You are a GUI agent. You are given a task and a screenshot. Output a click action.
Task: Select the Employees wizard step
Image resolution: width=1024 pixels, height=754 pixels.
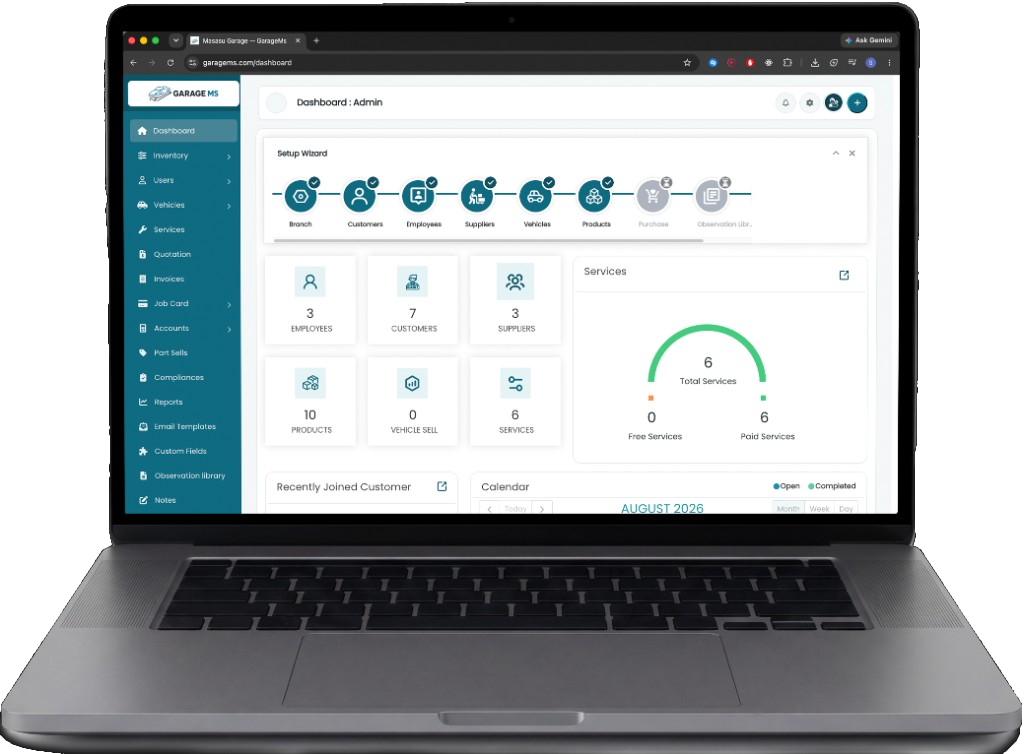[x=419, y=196]
